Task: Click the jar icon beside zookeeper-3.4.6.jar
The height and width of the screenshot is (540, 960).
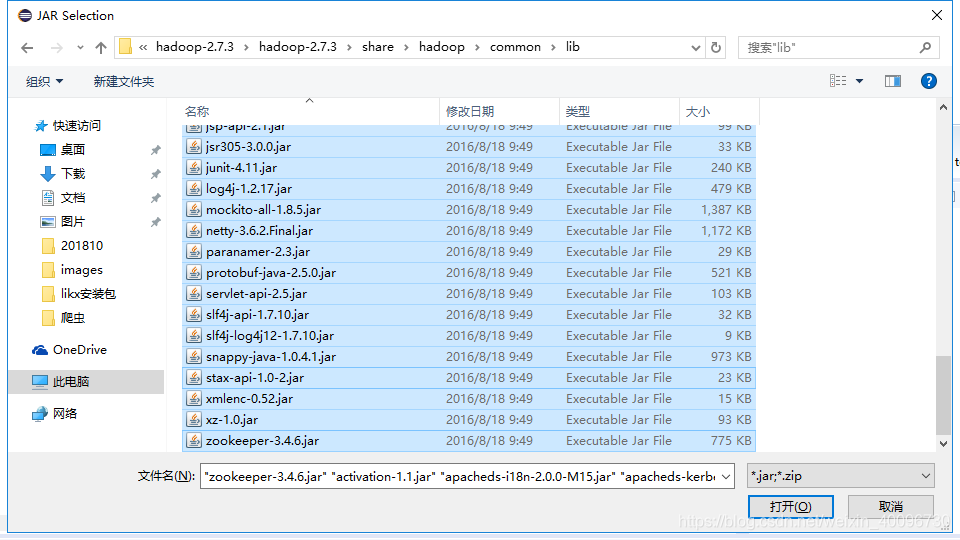Action: click(194, 441)
